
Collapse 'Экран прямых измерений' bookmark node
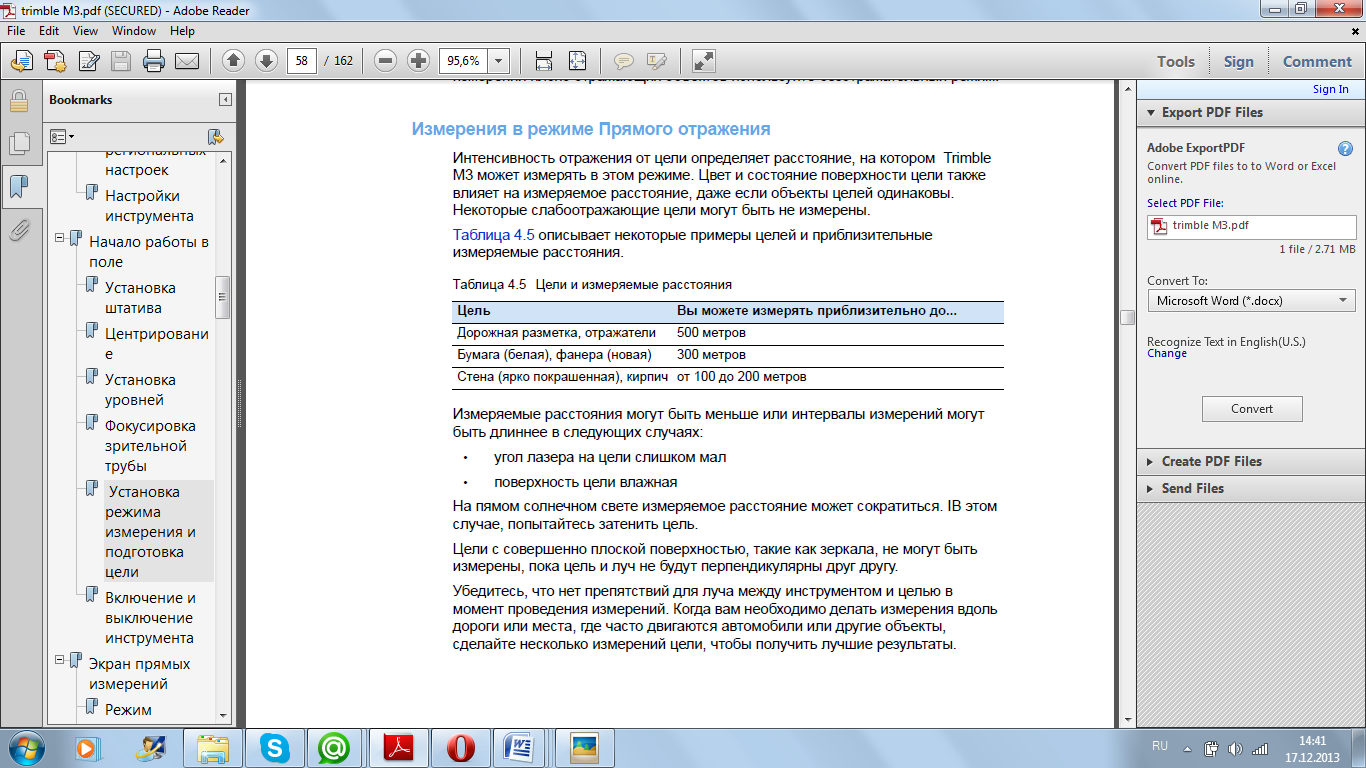[x=60, y=661]
